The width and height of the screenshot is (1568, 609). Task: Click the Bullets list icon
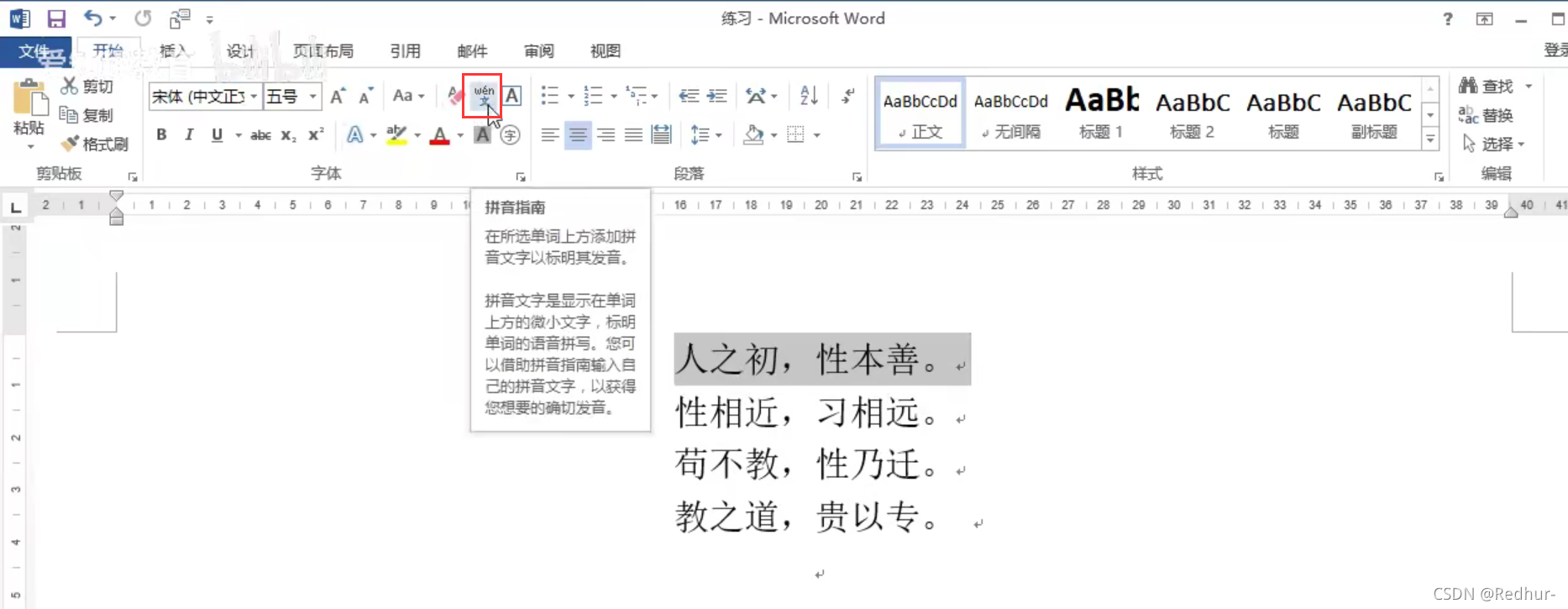[x=549, y=96]
